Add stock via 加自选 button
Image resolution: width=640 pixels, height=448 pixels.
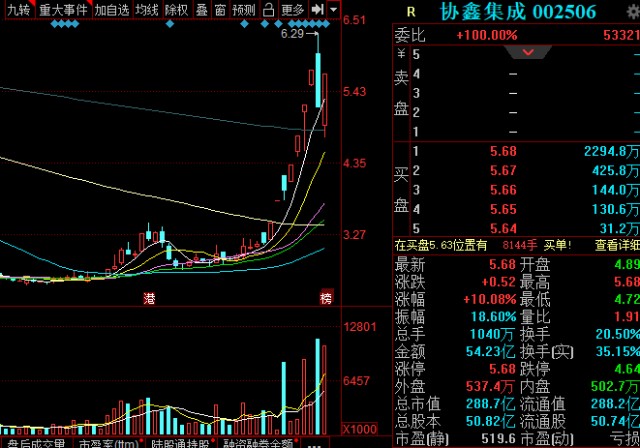[112, 10]
